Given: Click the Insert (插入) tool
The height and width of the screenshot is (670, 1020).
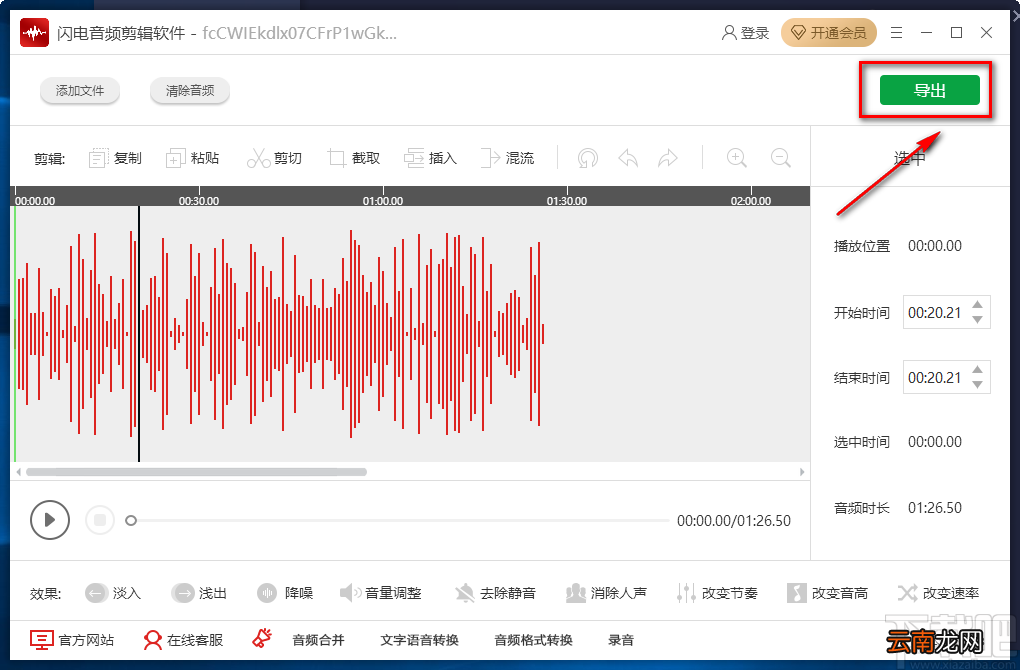Looking at the screenshot, I should (x=431, y=158).
